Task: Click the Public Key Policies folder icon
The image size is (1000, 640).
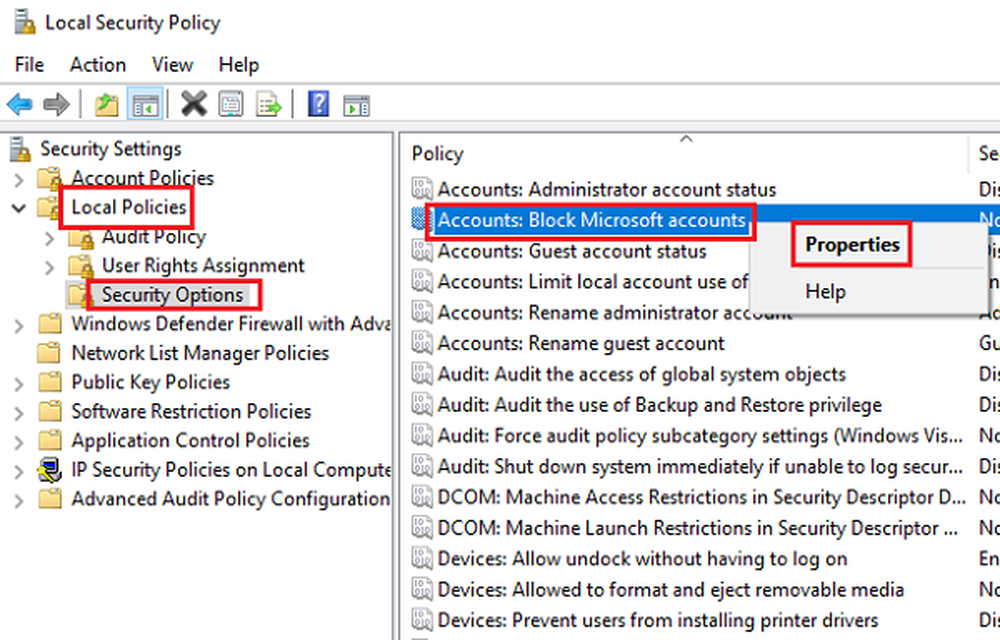Action: click(50, 382)
